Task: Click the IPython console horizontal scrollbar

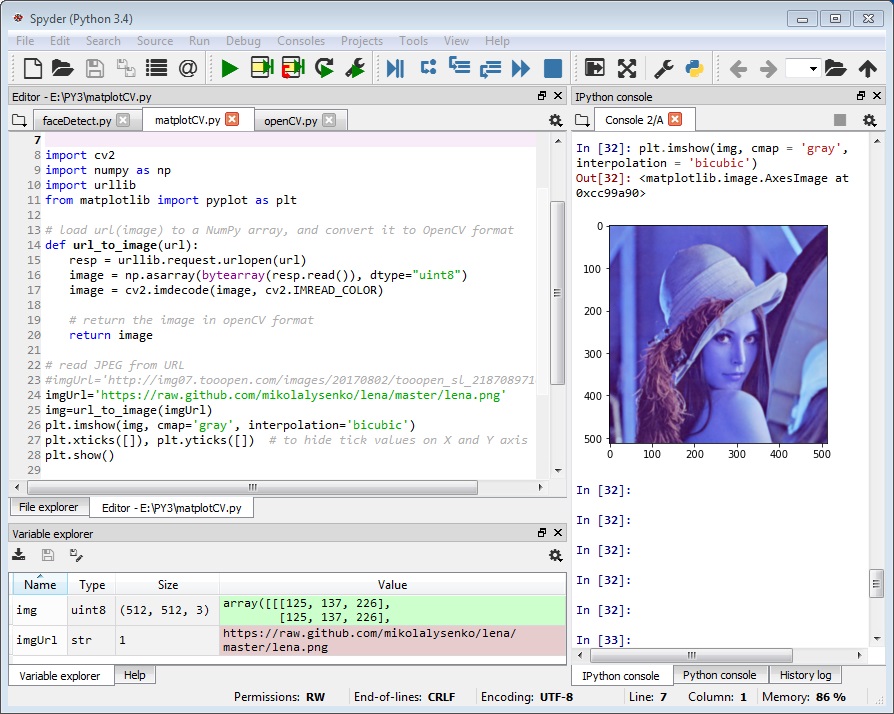Action: click(691, 655)
